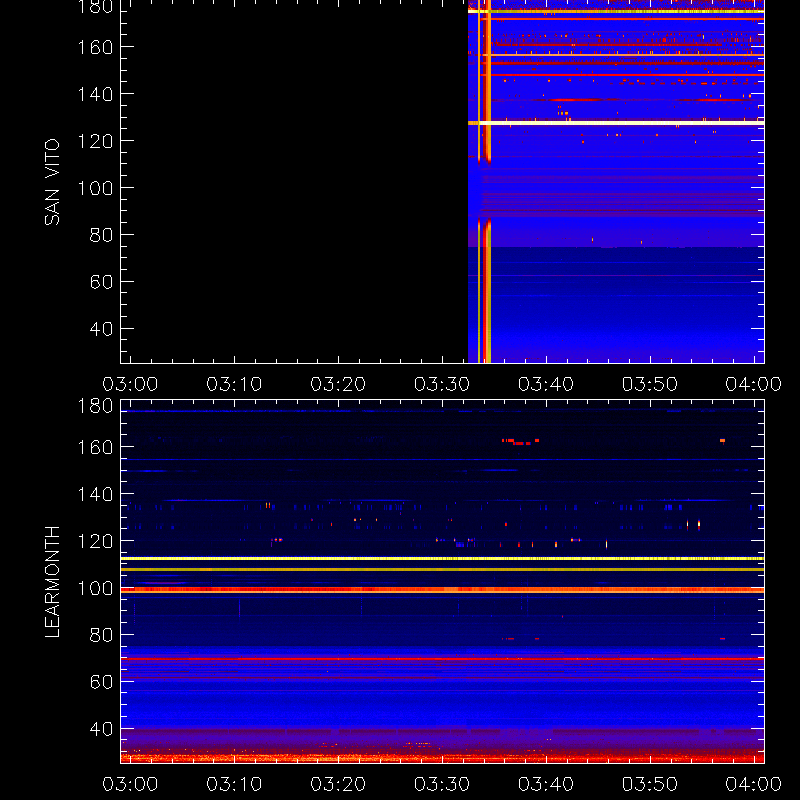The height and width of the screenshot is (800, 800).
Task: Click 03:30 time label below LEARMONTH plot
Action: click(x=442, y=784)
